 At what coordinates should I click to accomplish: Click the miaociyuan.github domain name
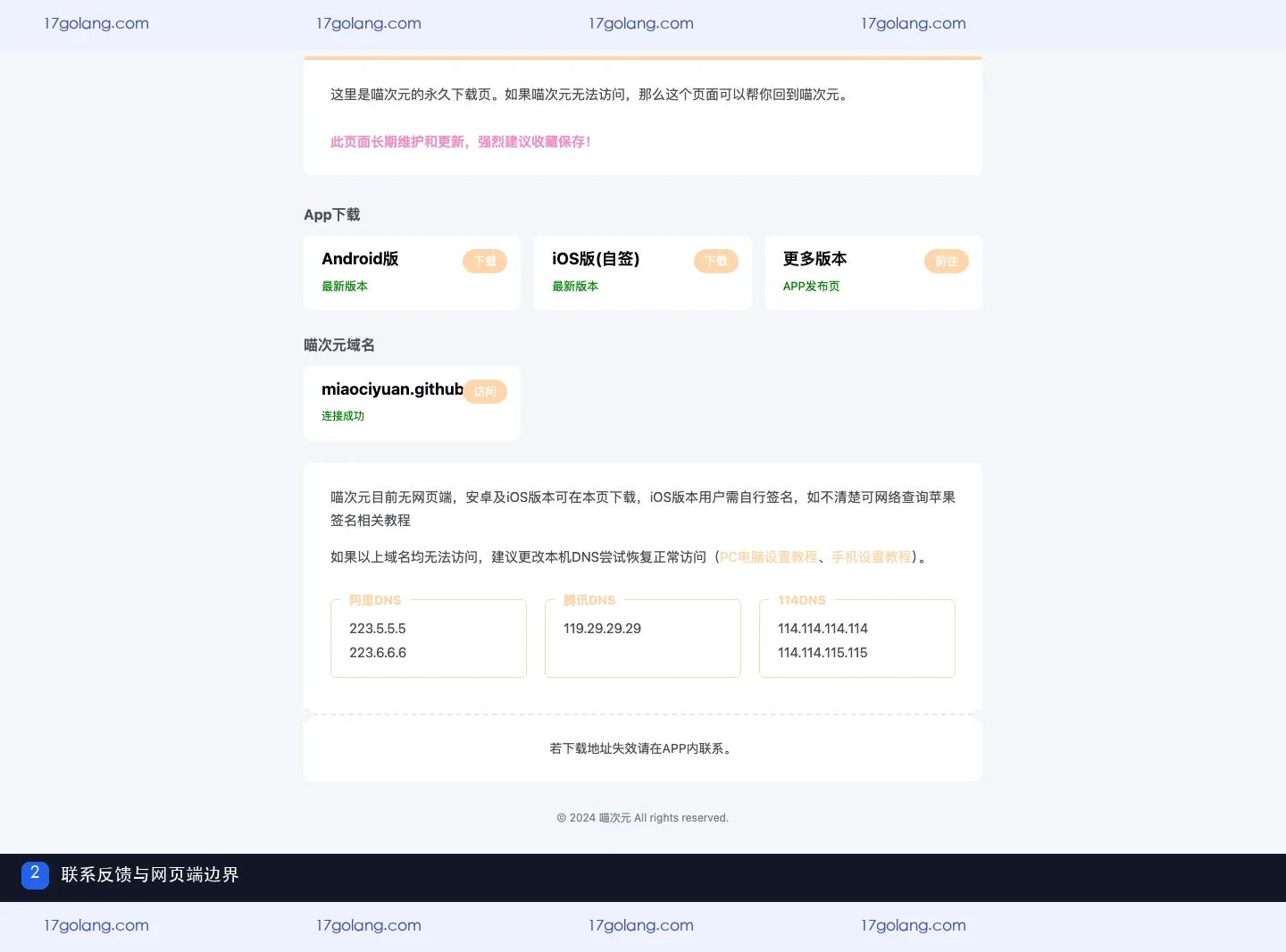[392, 389]
